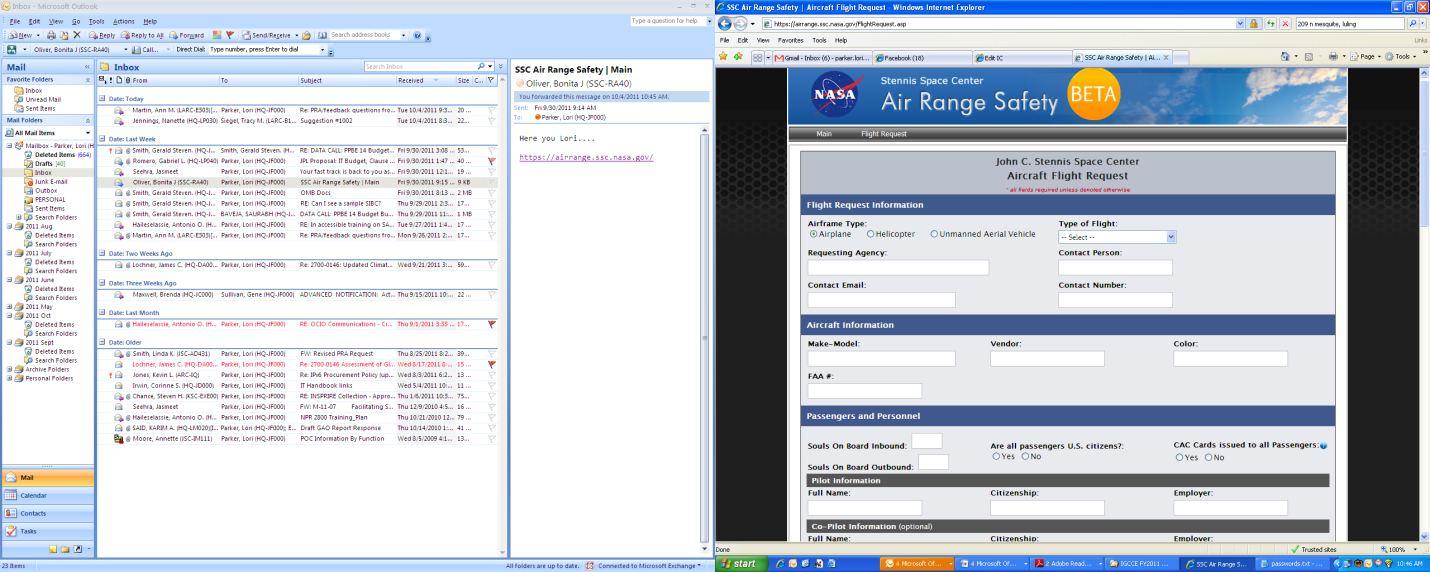Click the Calendar navigation button
The width and height of the screenshot is (1430, 572).
click(x=33, y=495)
